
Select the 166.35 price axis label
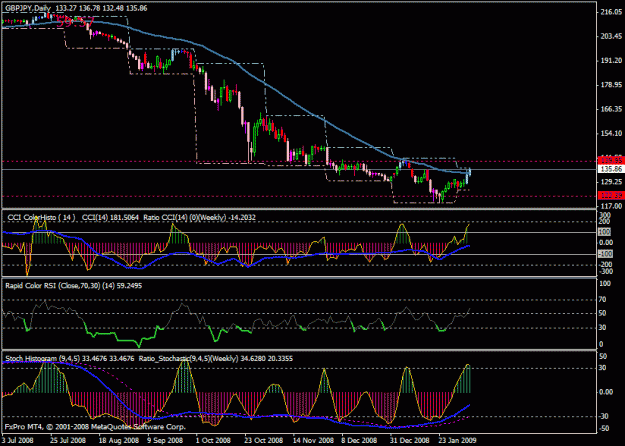pos(611,109)
